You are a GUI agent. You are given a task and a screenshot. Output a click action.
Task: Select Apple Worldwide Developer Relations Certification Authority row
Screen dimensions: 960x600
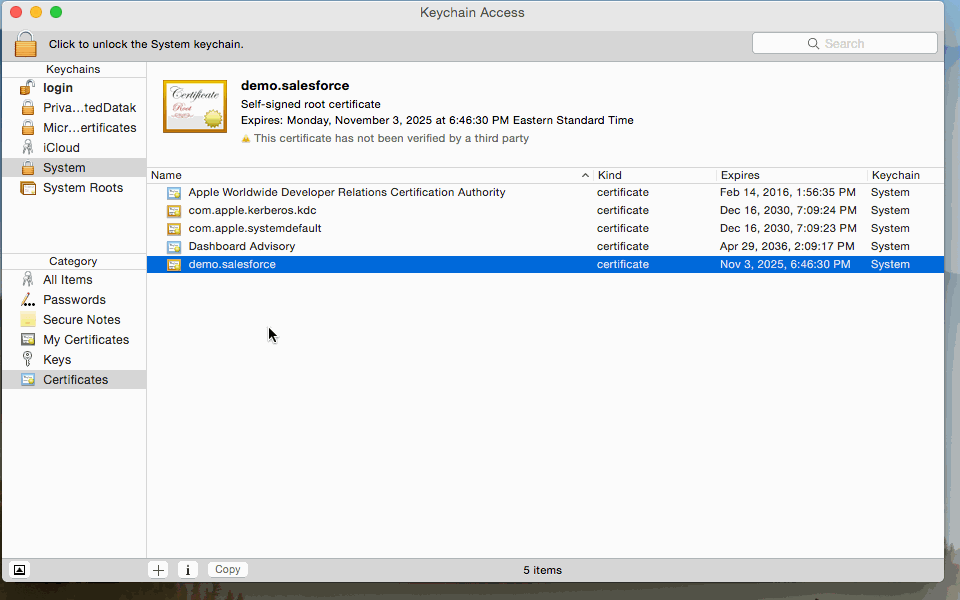[545, 192]
